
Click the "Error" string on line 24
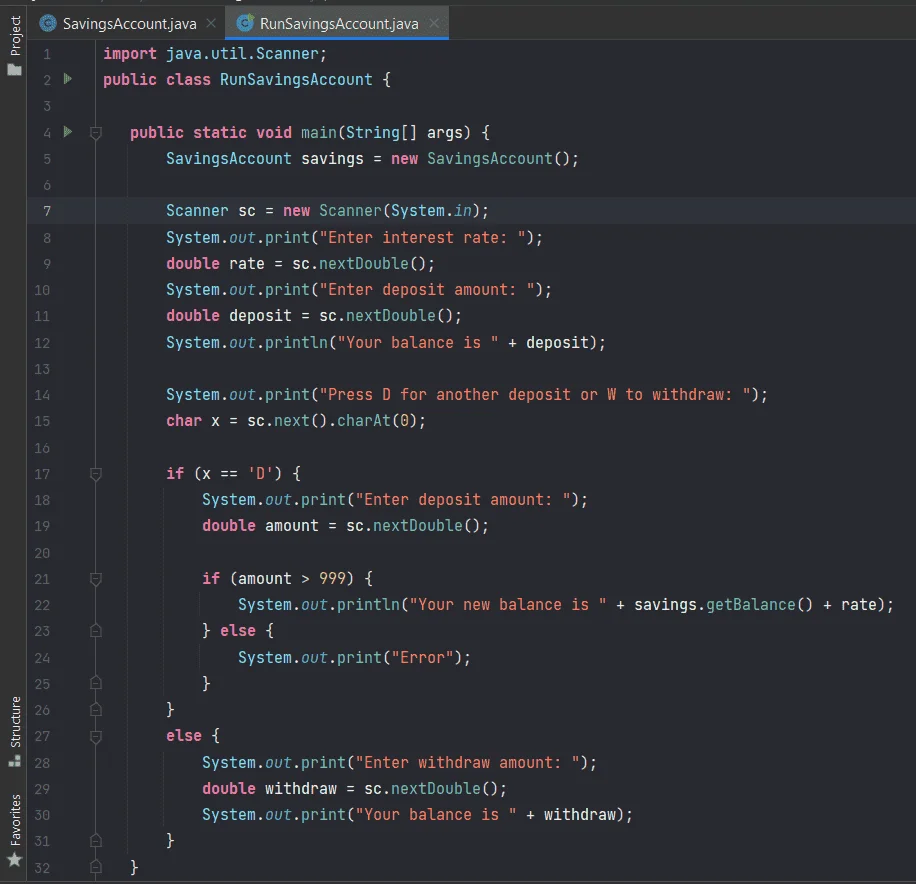(x=422, y=658)
